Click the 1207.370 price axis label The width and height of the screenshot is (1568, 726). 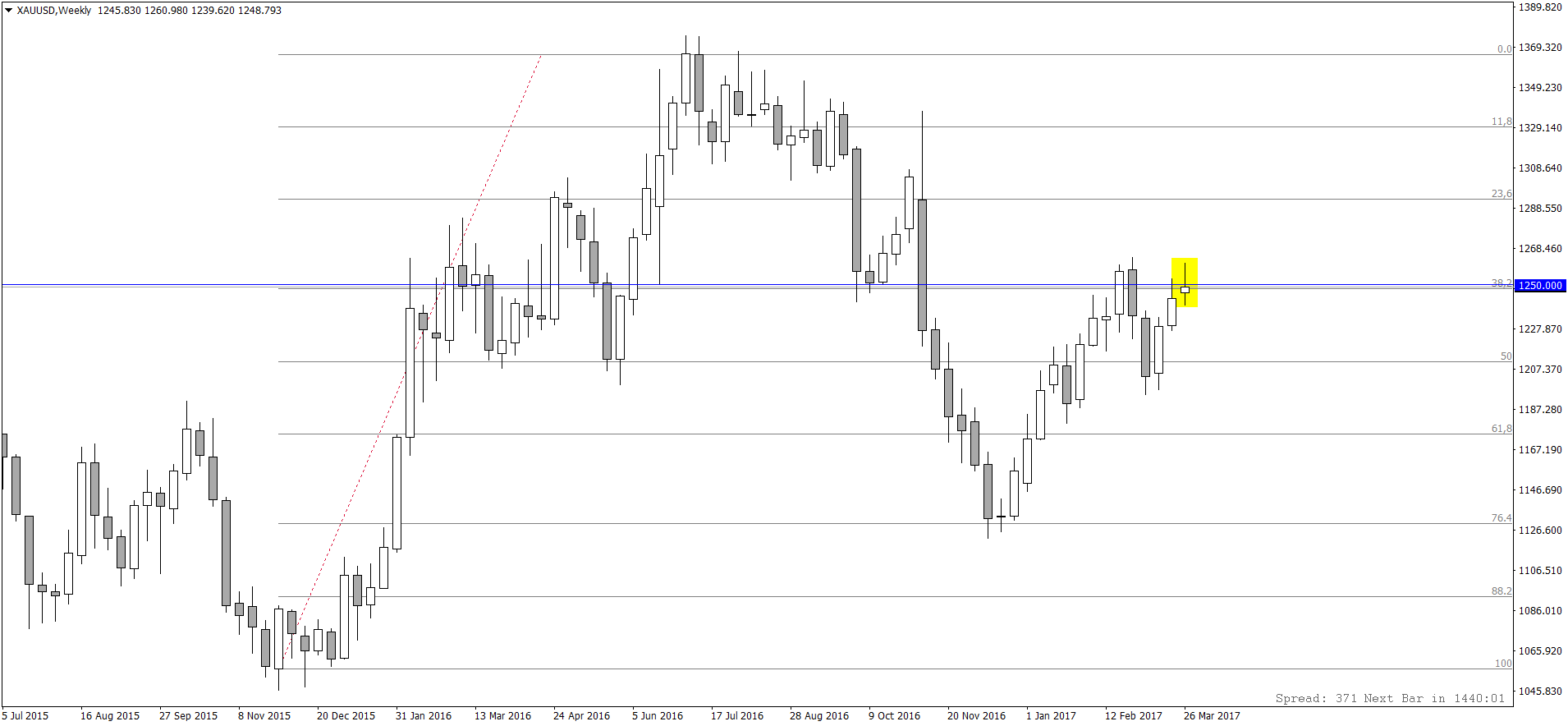(1540, 370)
